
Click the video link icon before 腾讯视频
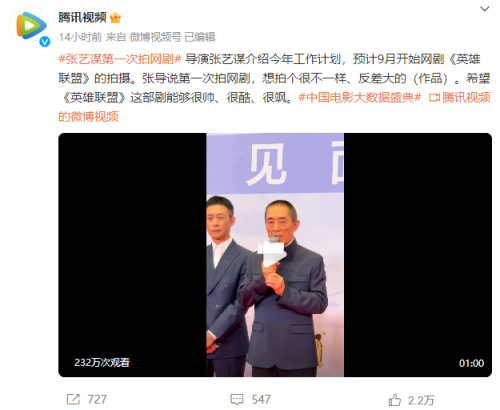click(434, 98)
